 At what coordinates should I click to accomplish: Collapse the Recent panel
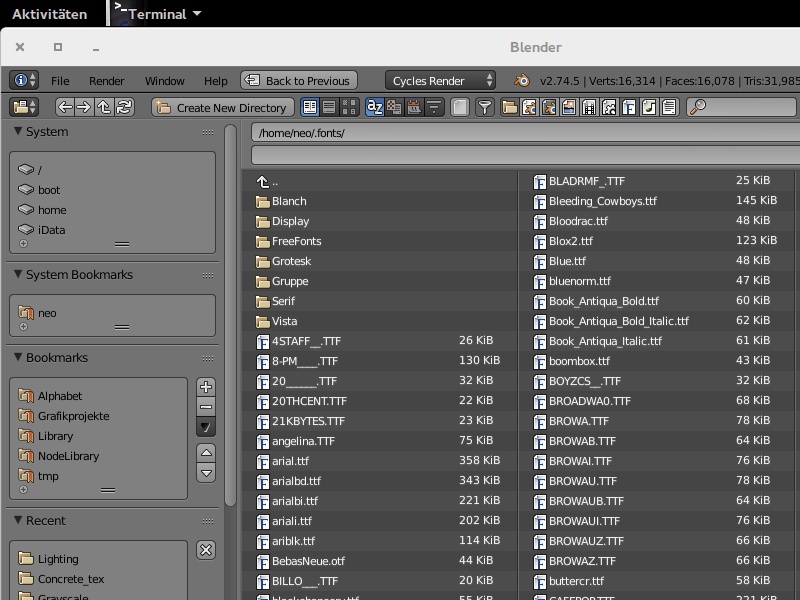18,520
